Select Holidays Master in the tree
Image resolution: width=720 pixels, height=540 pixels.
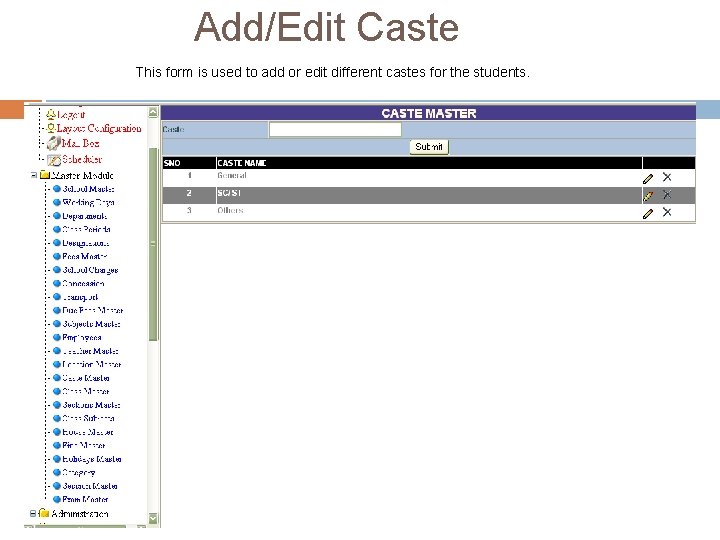click(x=92, y=459)
